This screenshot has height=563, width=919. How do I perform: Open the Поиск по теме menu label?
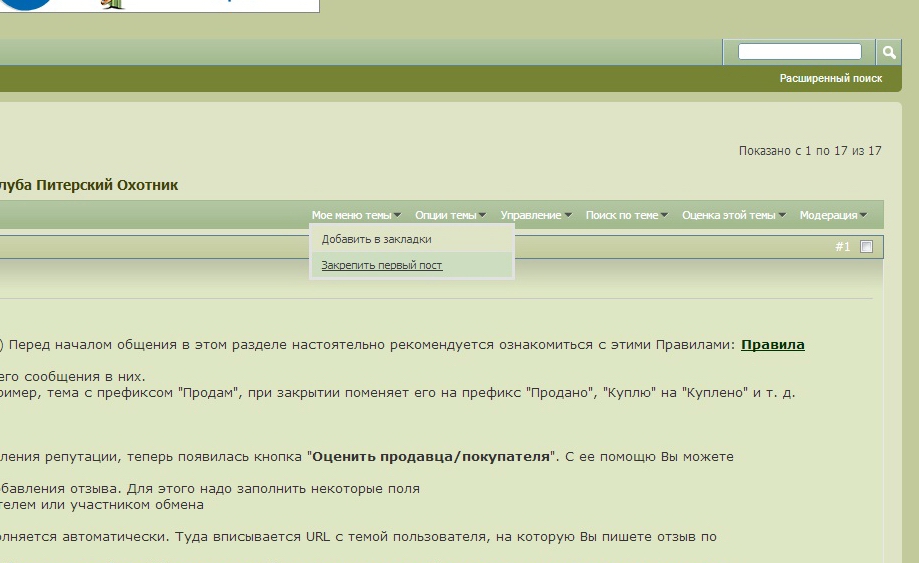tap(622, 215)
